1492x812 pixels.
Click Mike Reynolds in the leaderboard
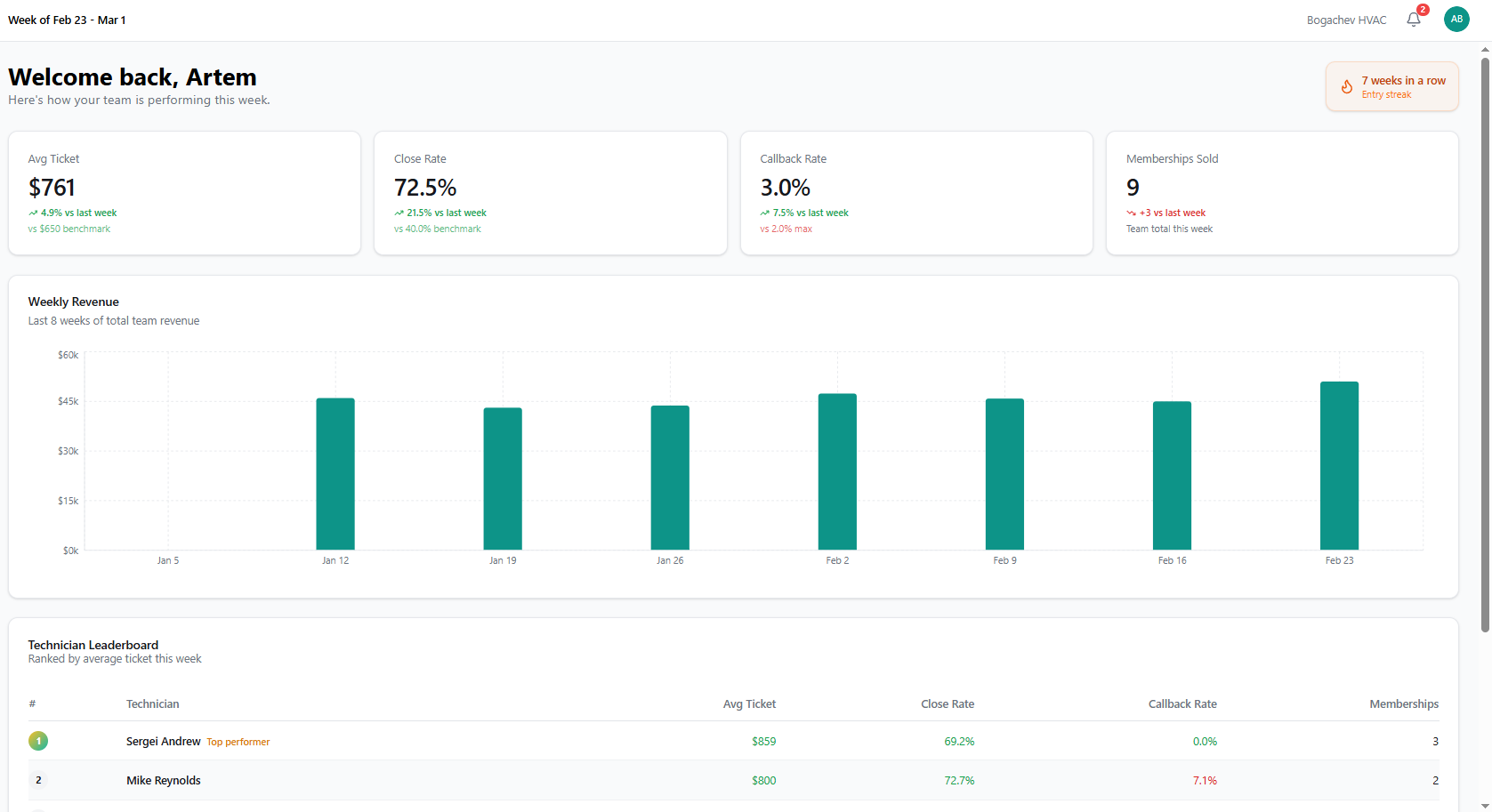coord(164,780)
